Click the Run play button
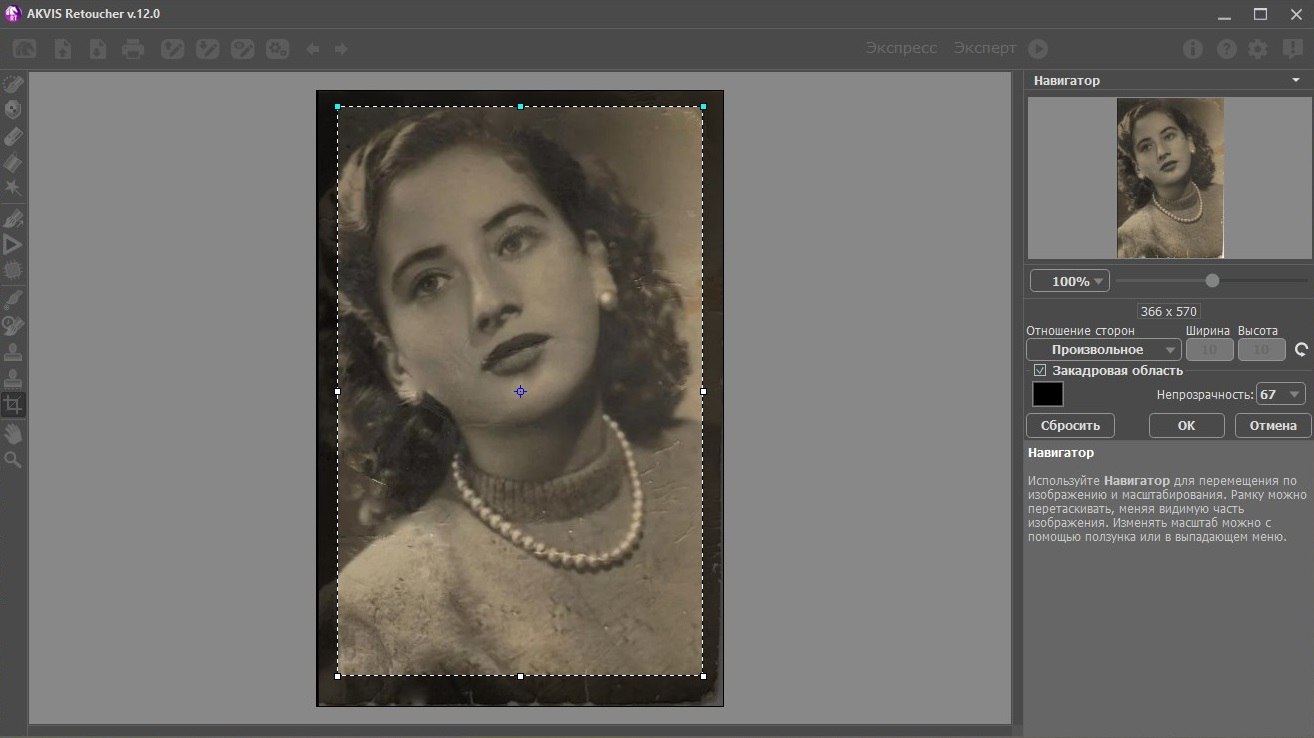The height and width of the screenshot is (738, 1314). tap(1038, 48)
